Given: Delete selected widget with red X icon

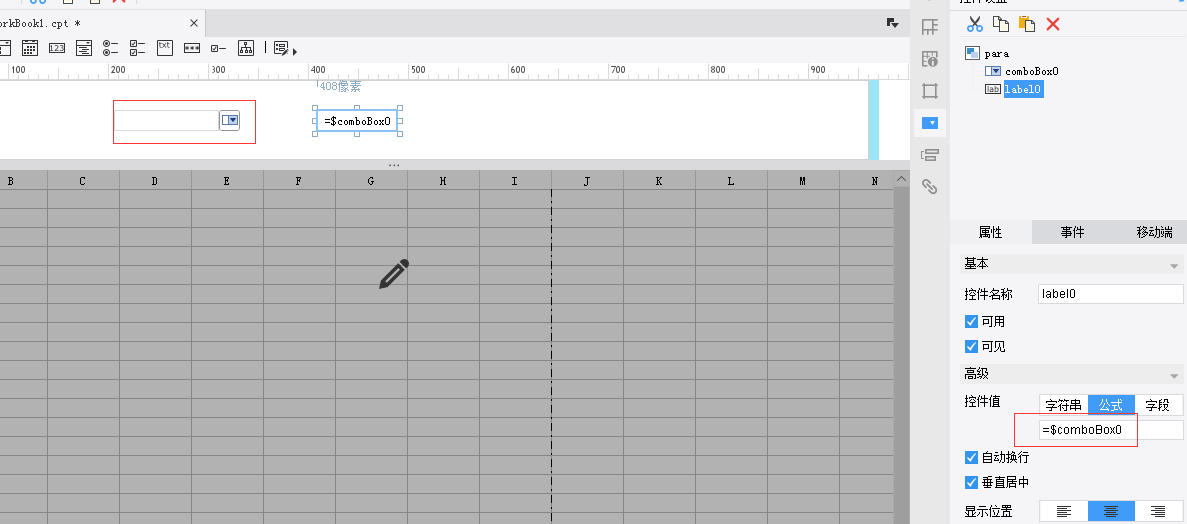Looking at the screenshot, I should [x=1052, y=24].
